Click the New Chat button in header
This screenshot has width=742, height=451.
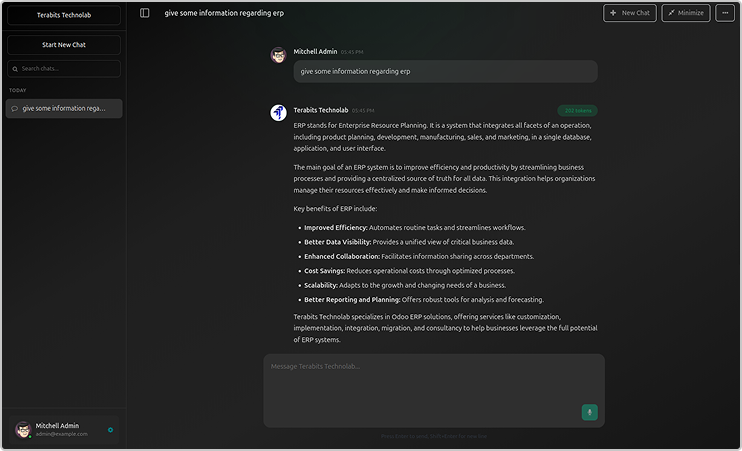(x=630, y=13)
